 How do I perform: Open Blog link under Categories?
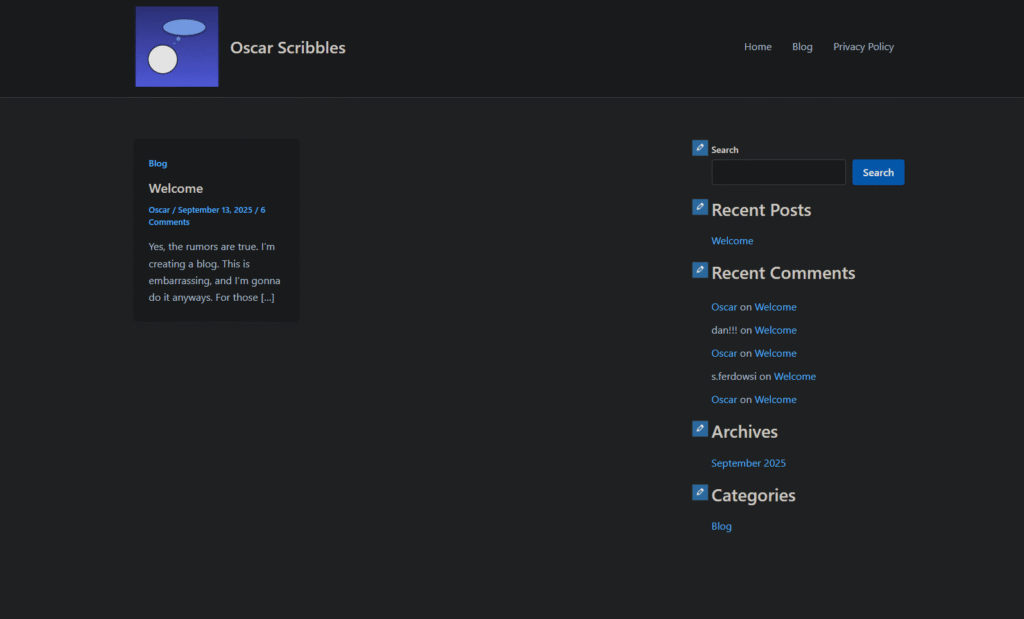point(721,526)
